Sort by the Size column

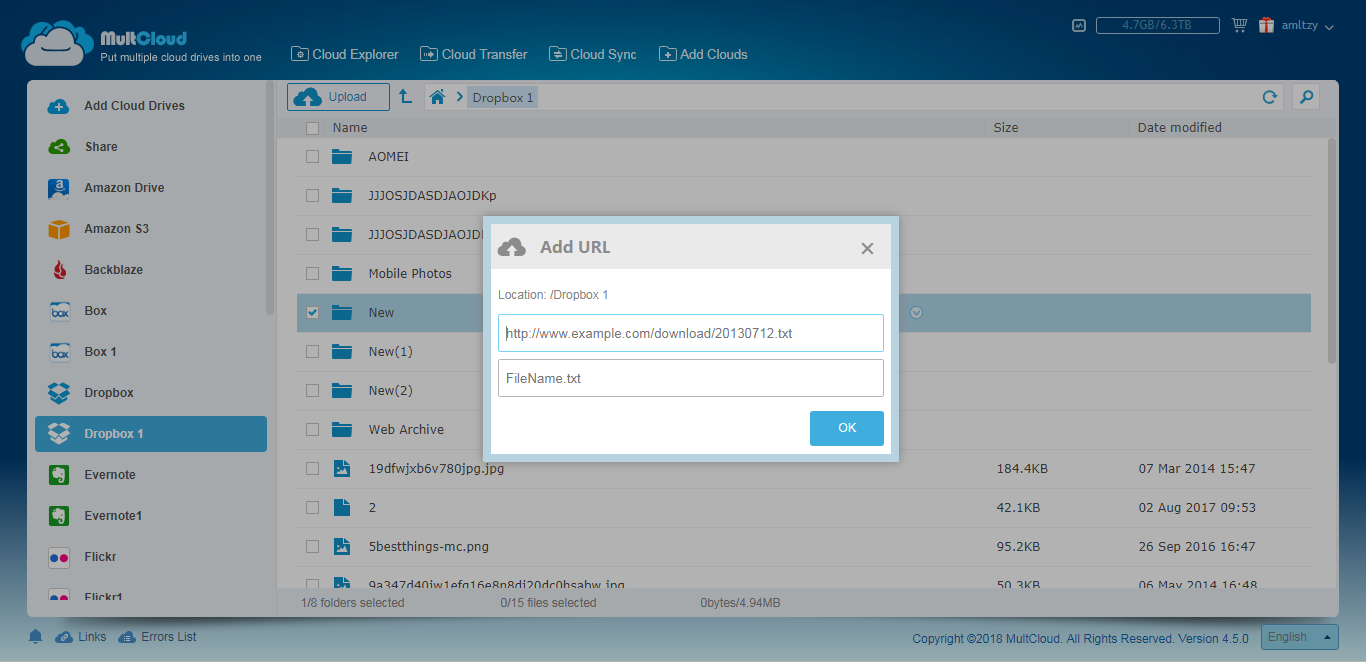click(x=1006, y=128)
